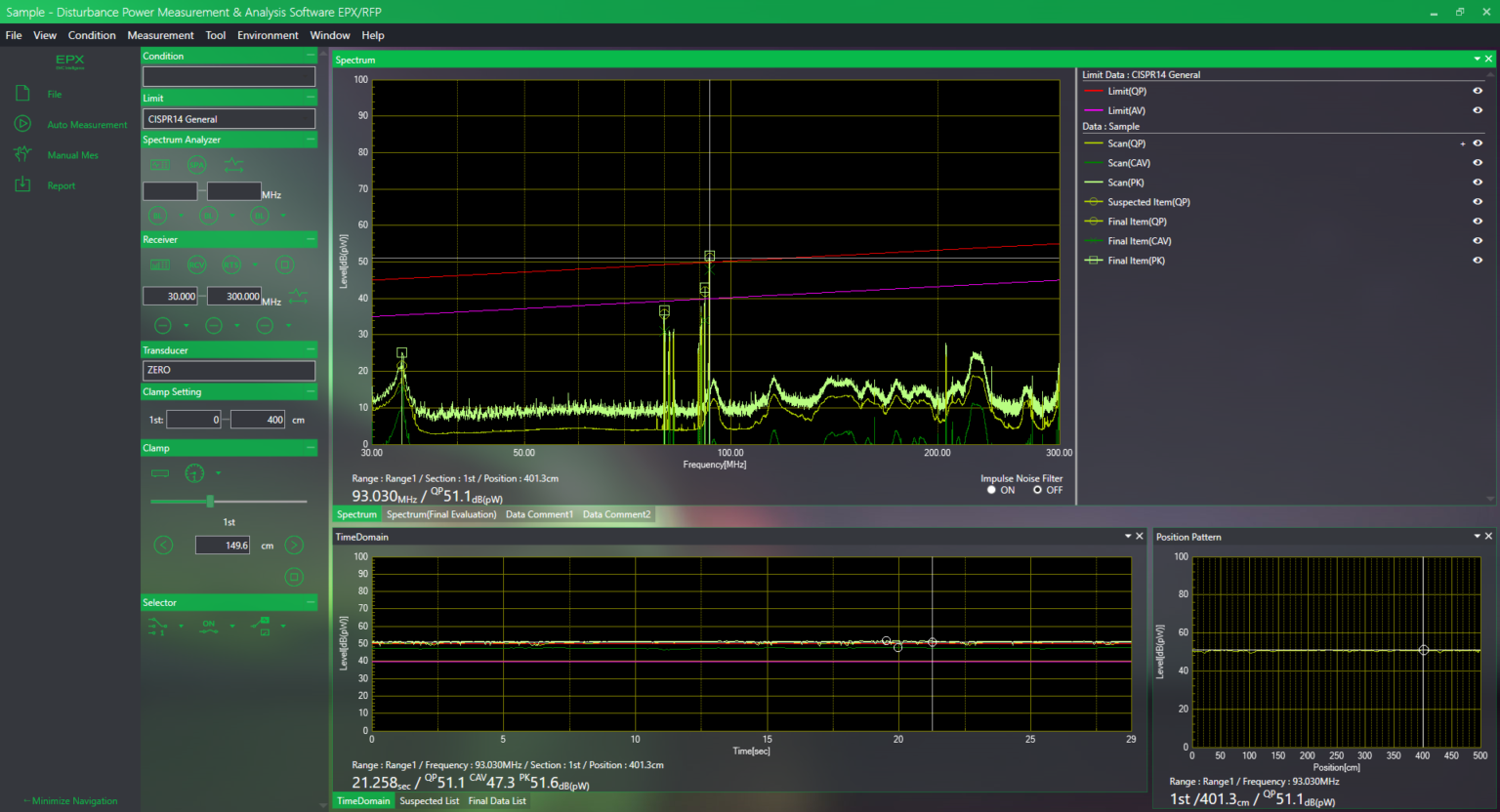Enable the Impulse Noise Filter ON option
The width and height of the screenshot is (1500, 812).
coord(991,490)
